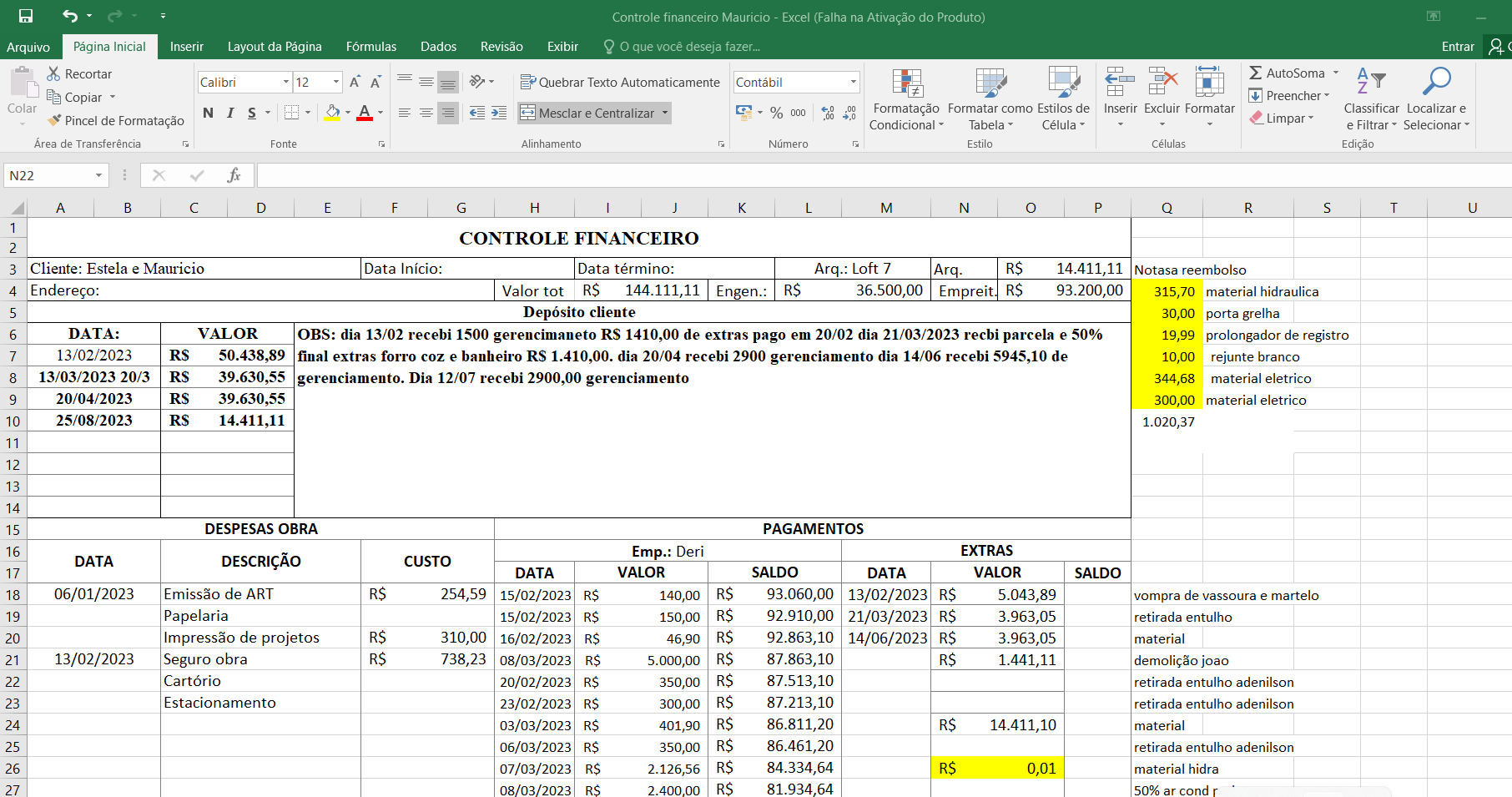Expand the Limpar dropdown
Image resolution: width=1512 pixels, height=797 pixels.
pyautogui.click(x=1311, y=118)
